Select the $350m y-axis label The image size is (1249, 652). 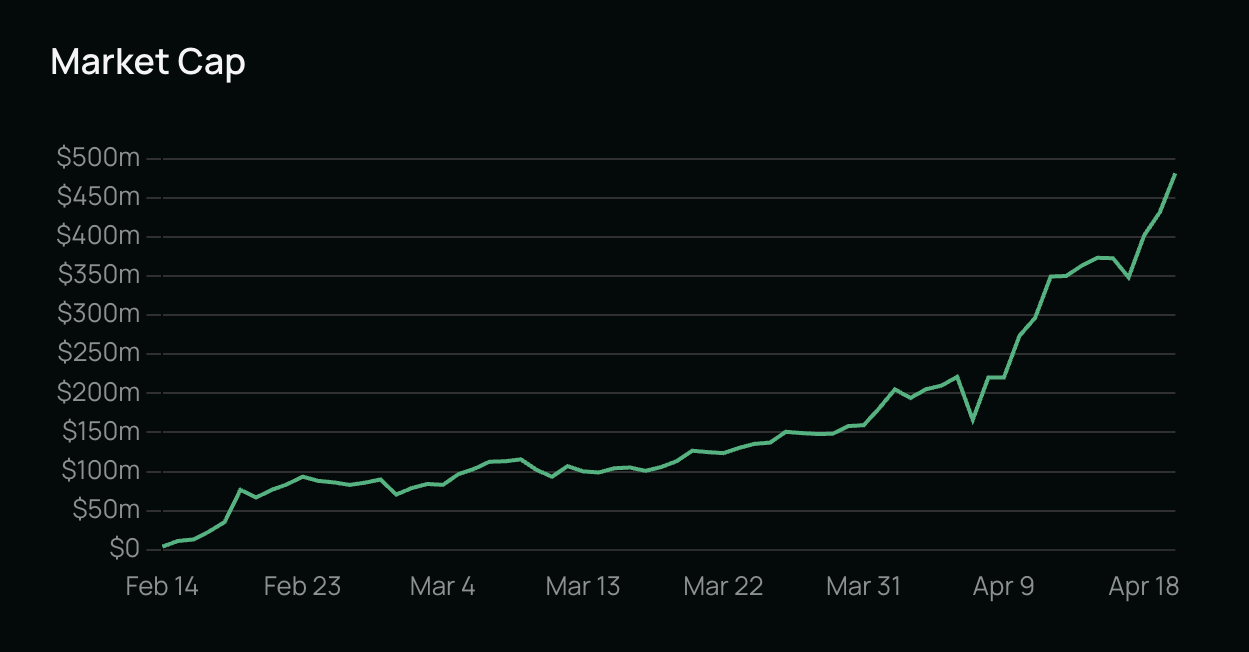click(x=98, y=275)
